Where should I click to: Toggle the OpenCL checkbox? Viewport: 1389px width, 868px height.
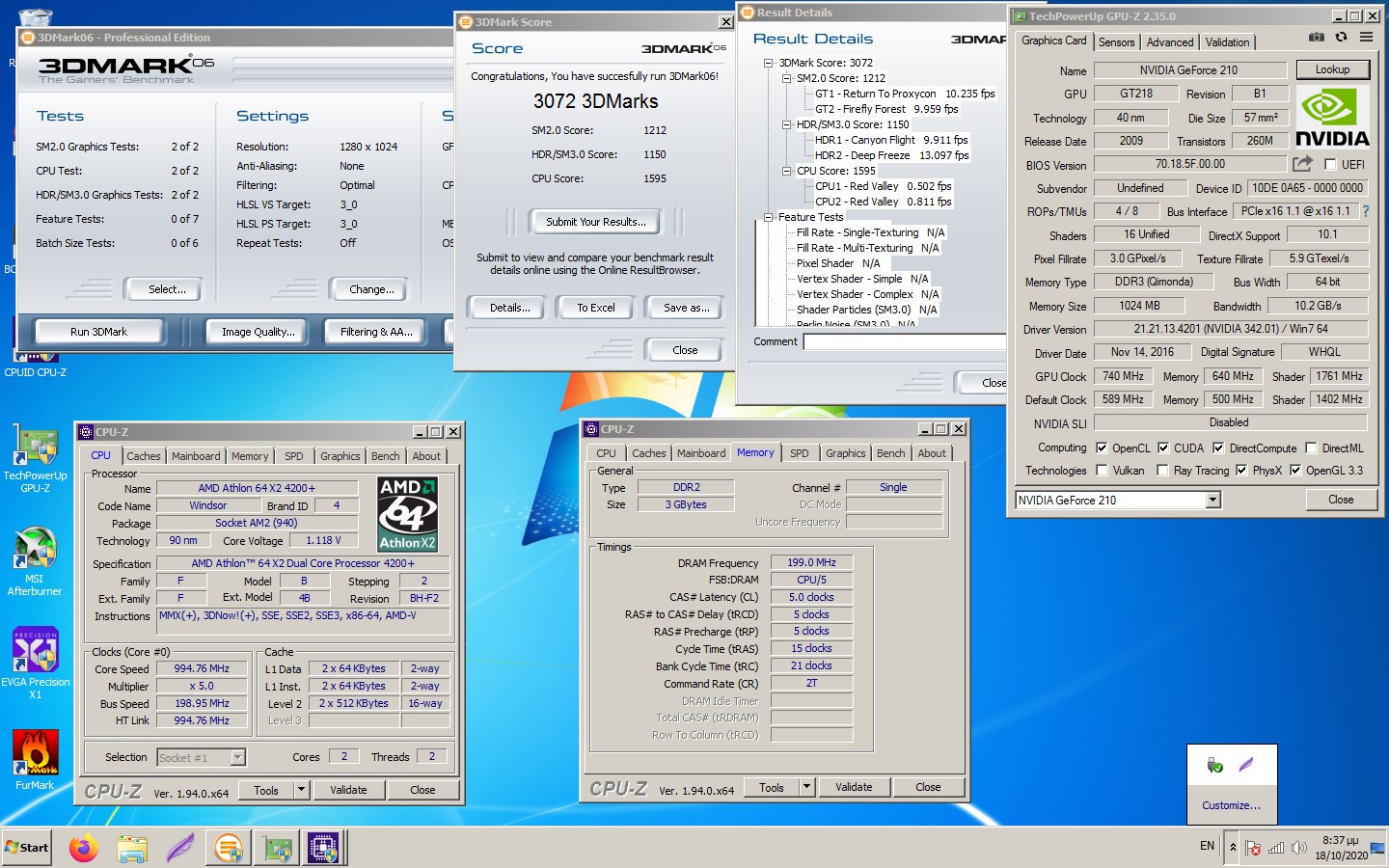[1102, 448]
